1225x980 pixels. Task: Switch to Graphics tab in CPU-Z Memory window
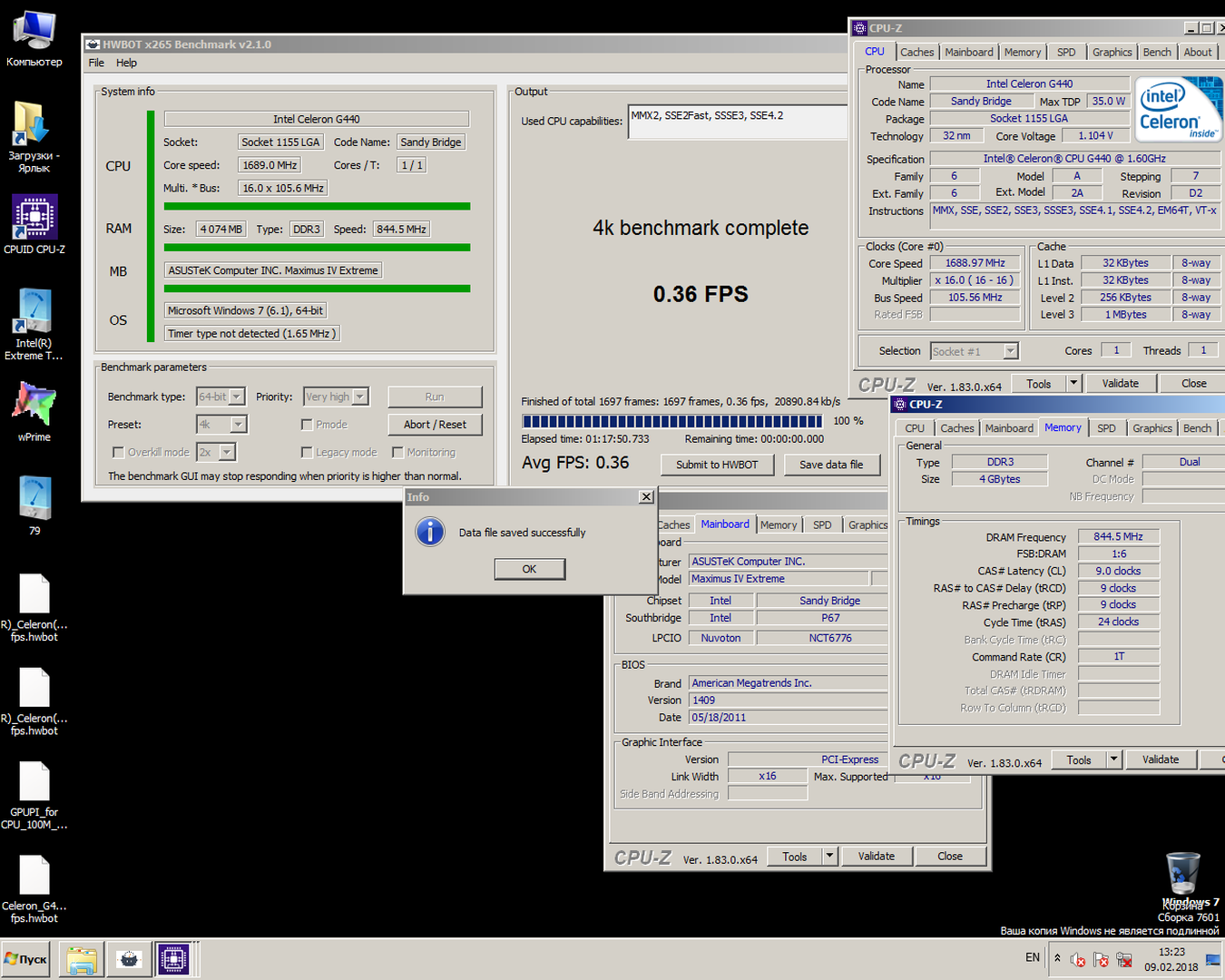point(1152,428)
